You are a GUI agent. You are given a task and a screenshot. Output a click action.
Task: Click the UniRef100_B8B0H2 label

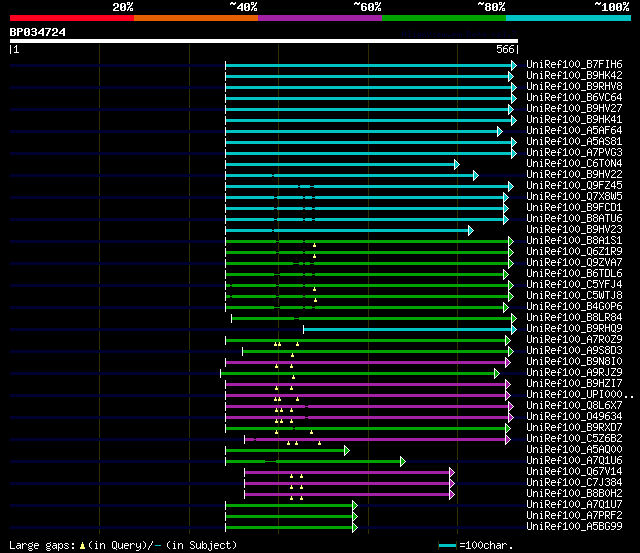coord(574,494)
